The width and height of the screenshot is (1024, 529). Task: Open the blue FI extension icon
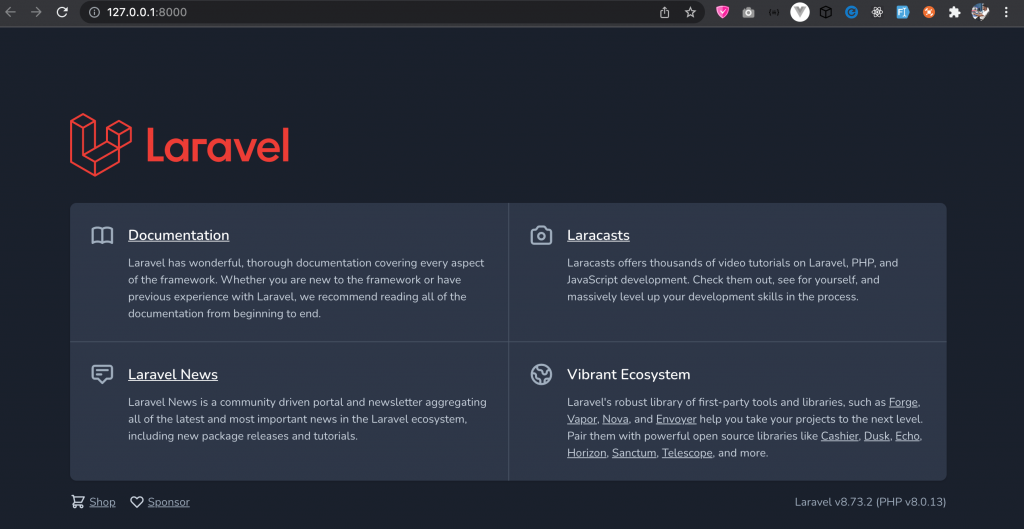[x=903, y=12]
